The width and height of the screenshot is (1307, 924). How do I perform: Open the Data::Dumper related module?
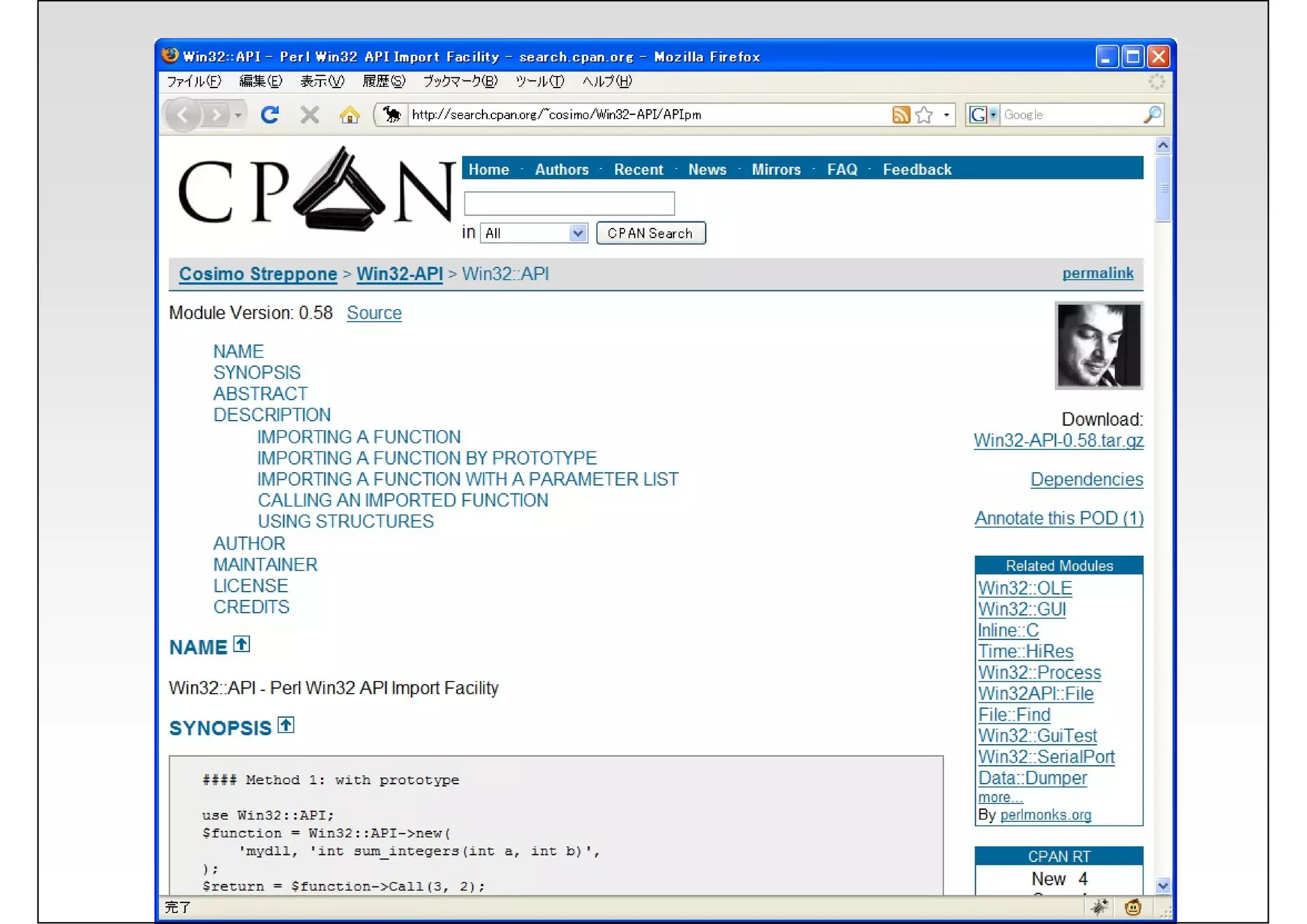[x=1033, y=778]
